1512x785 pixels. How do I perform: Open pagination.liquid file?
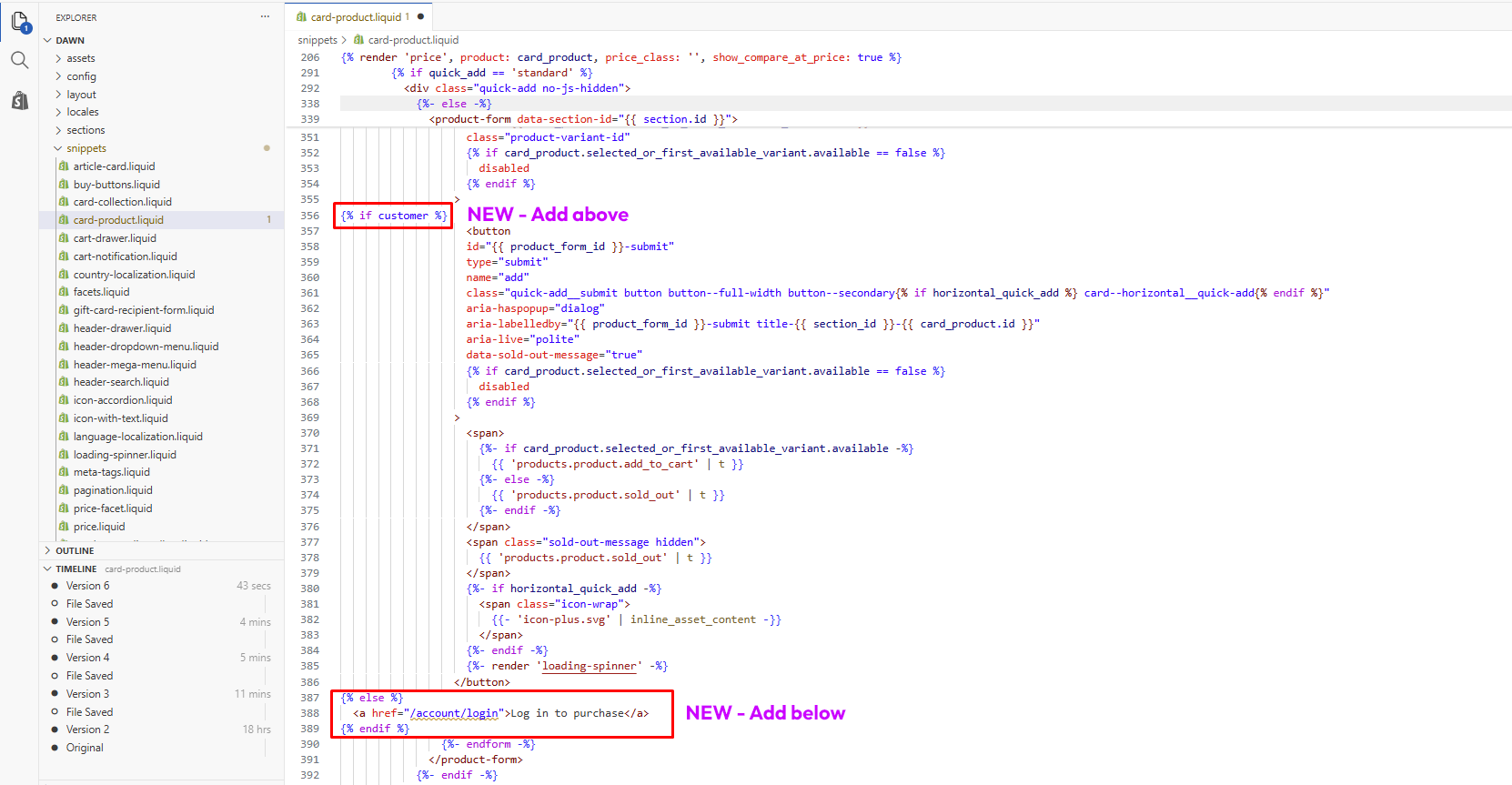click(x=113, y=490)
